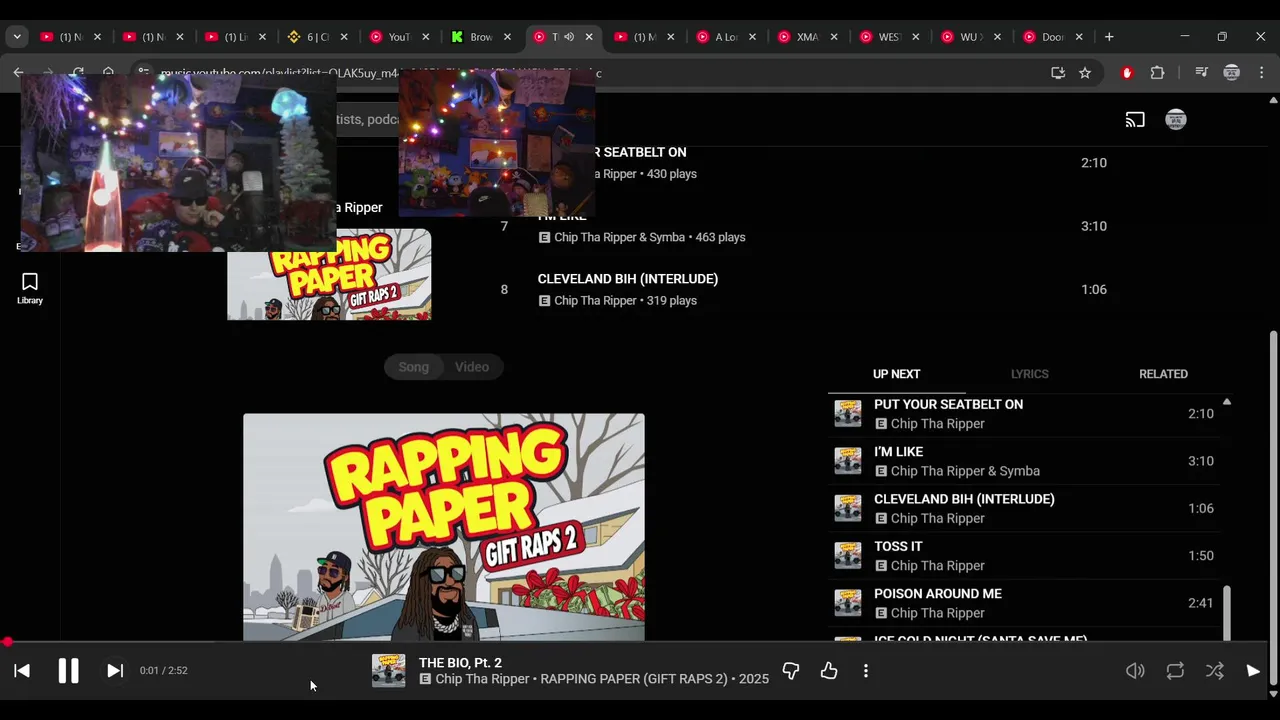Select the LYRICS tab
The height and width of the screenshot is (720, 1280).
click(x=1029, y=374)
